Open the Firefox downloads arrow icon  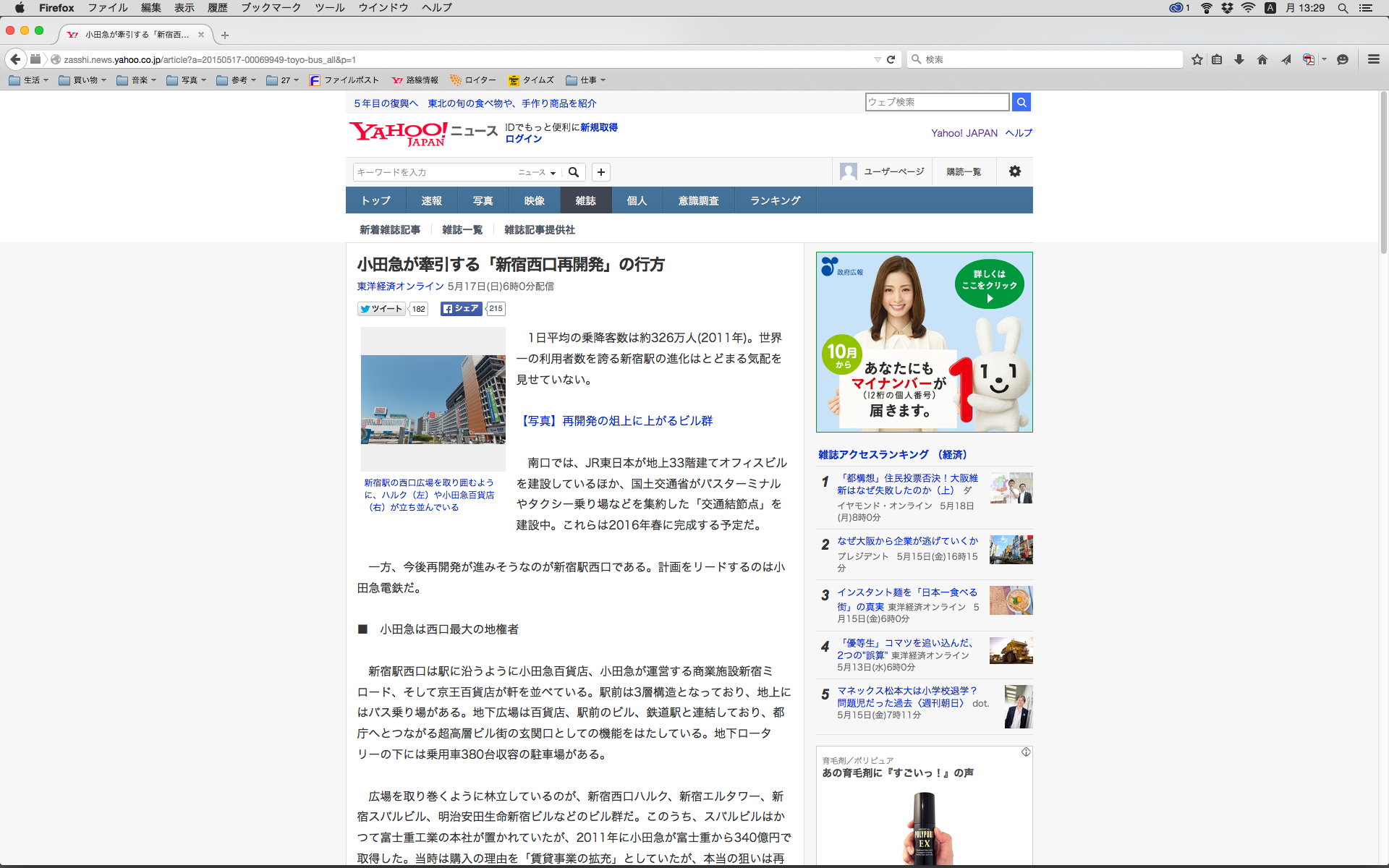[1239, 59]
